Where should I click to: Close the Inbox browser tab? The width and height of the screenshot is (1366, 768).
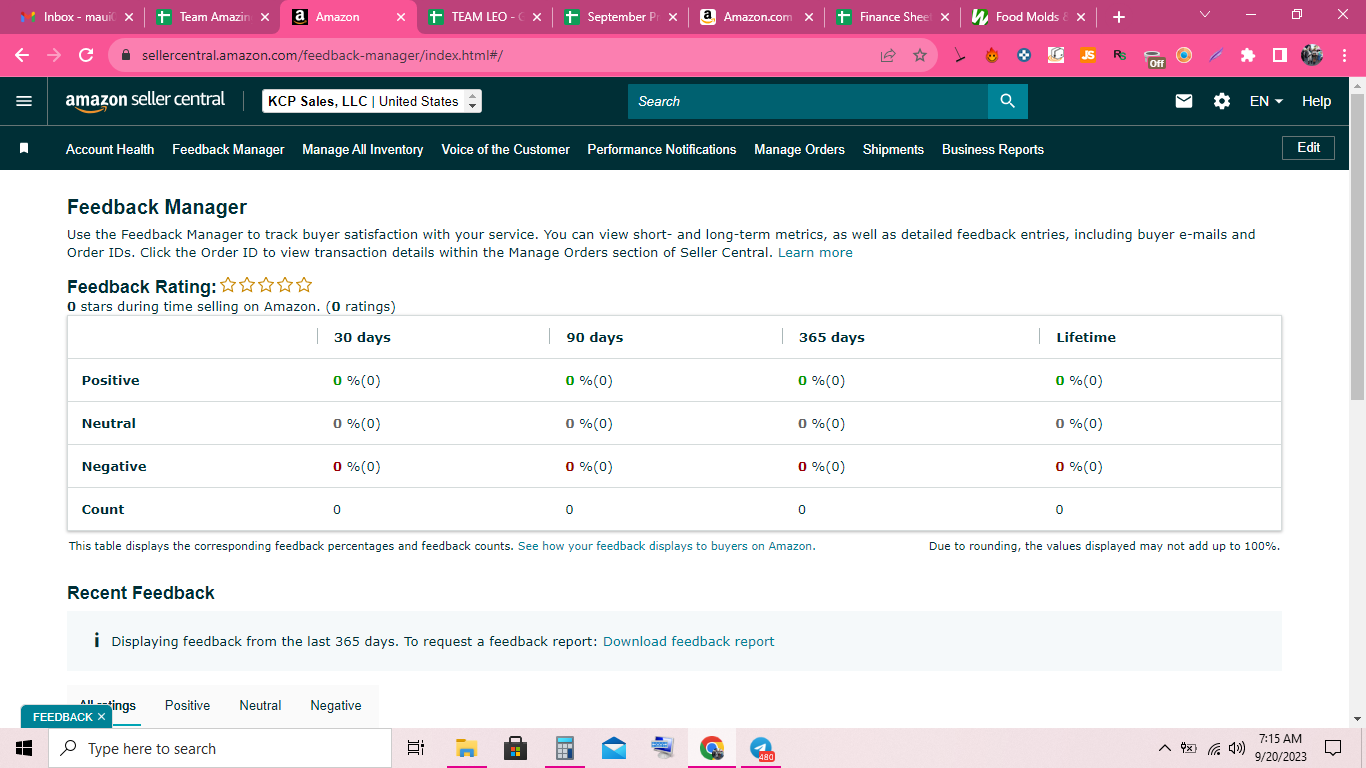click(x=128, y=17)
